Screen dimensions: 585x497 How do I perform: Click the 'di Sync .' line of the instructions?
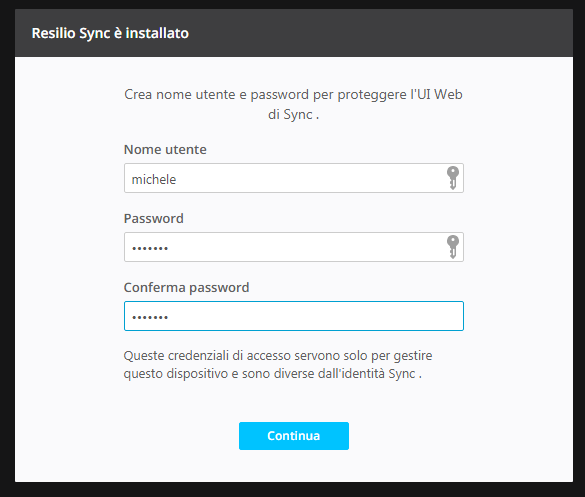[293, 115]
